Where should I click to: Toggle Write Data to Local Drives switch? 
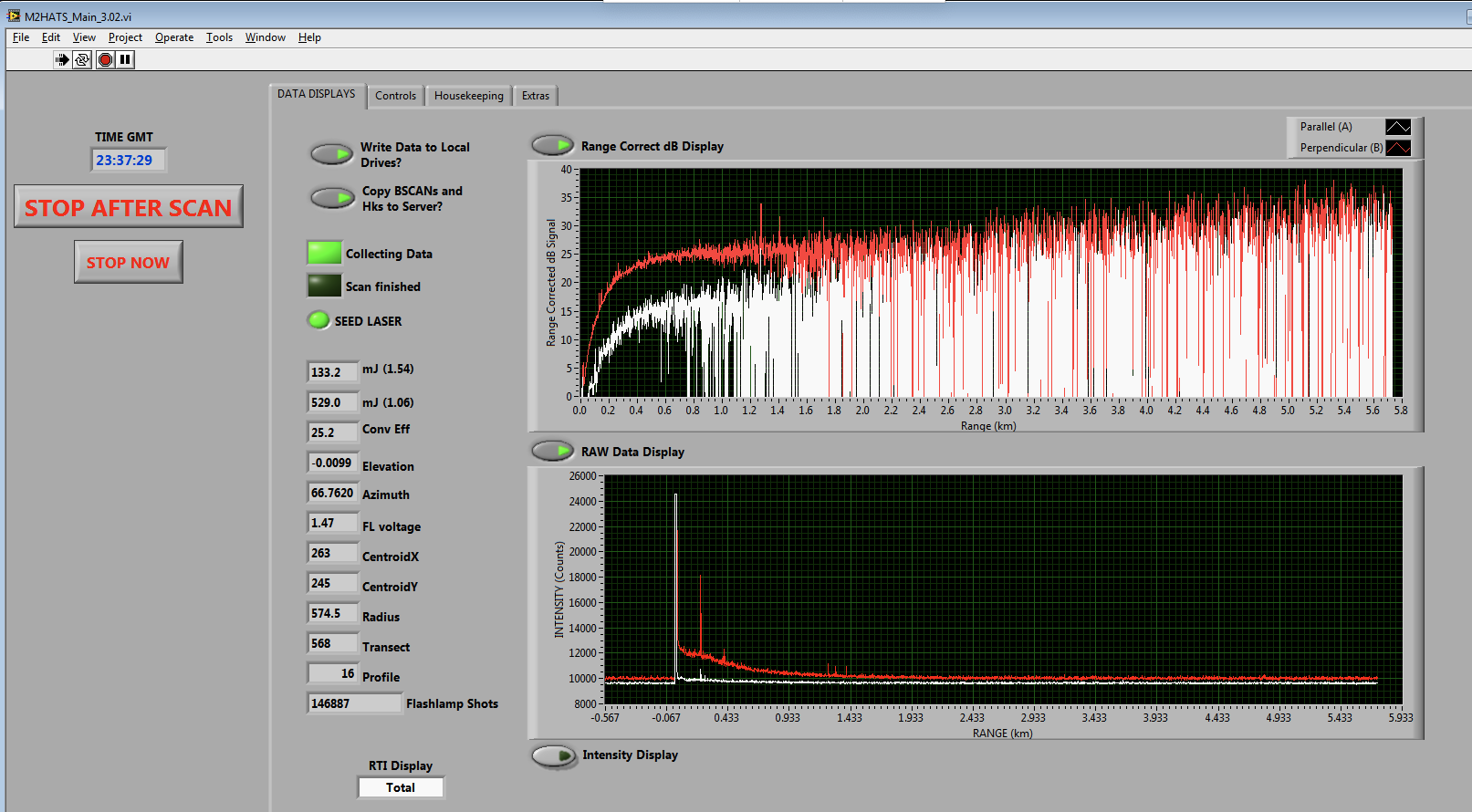(331, 154)
